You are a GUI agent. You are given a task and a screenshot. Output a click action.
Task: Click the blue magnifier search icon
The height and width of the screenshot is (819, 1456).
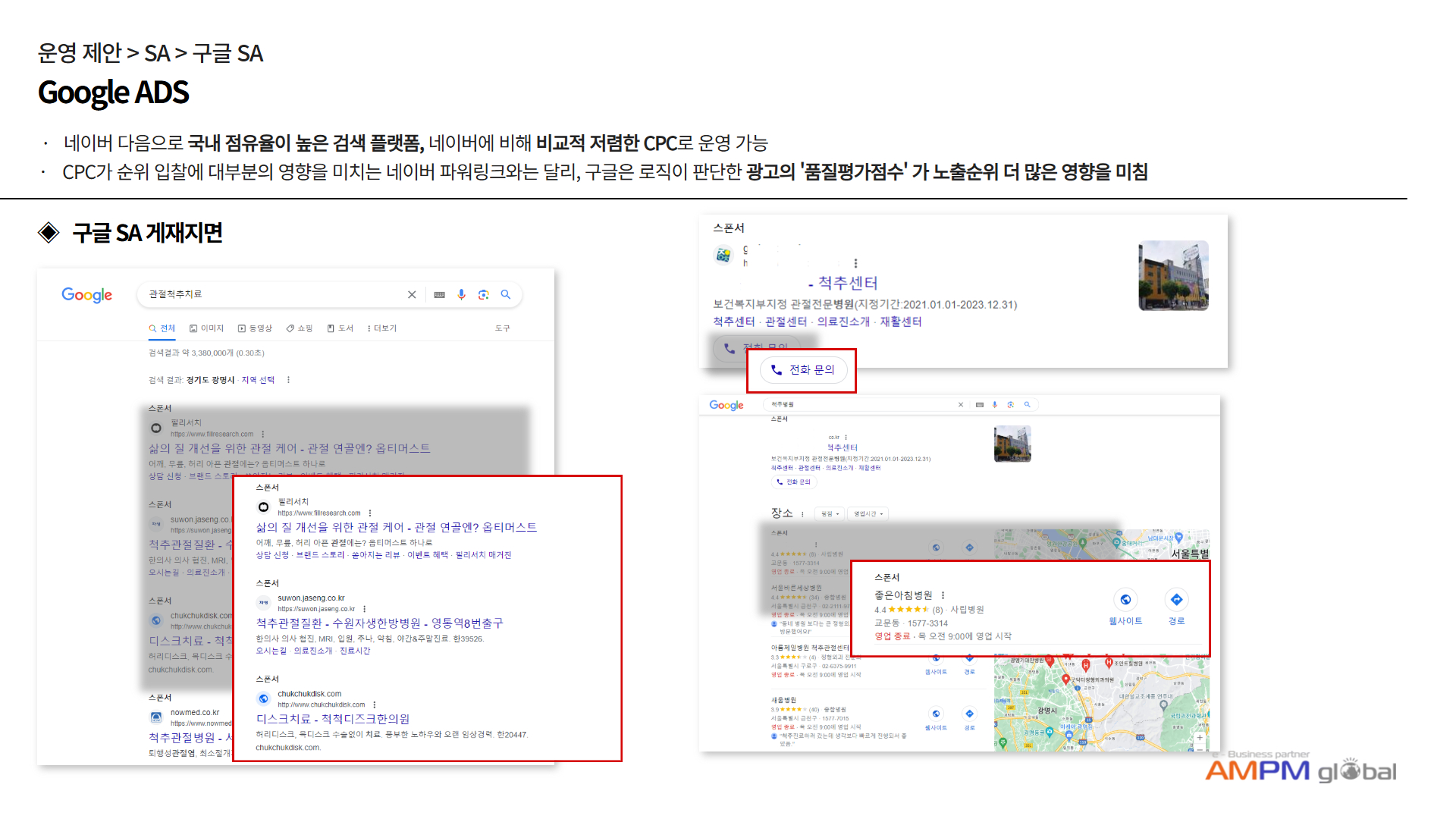point(506,294)
